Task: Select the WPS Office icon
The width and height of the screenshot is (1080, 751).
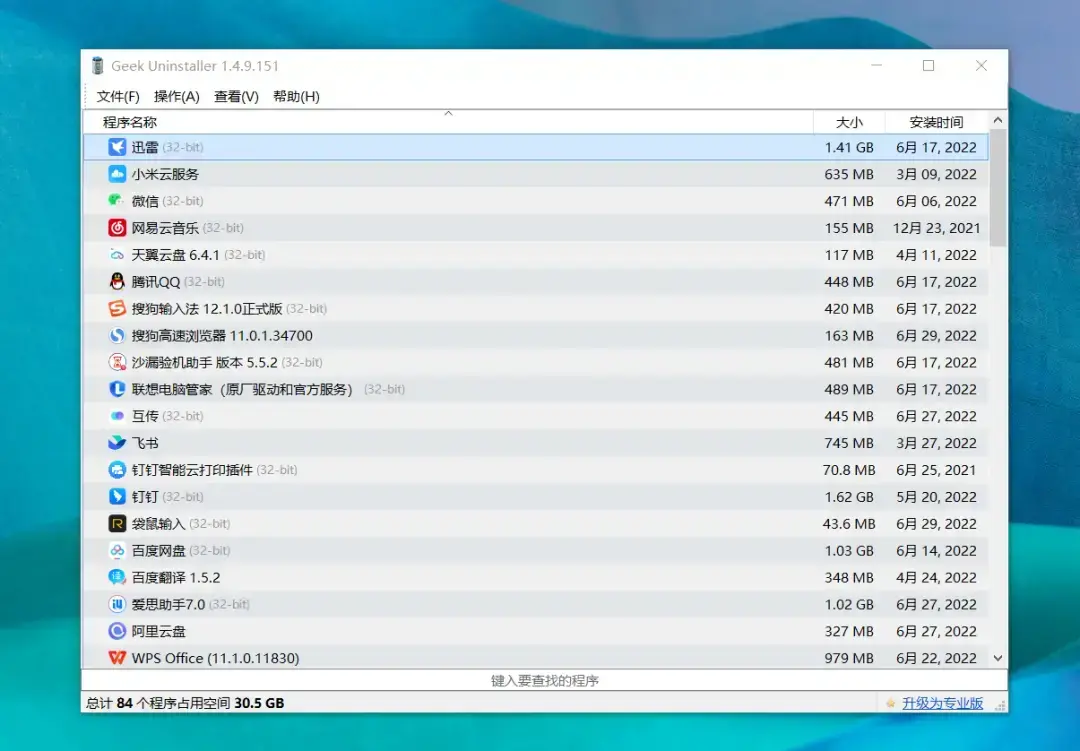Action: click(117, 658)
